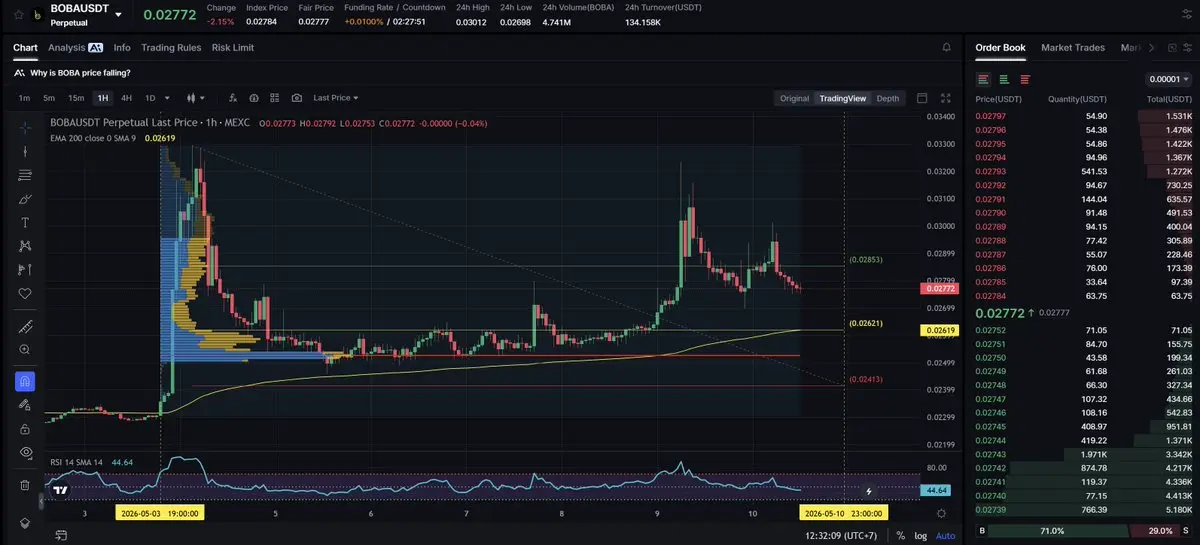Toggle hide all drawings eye icon
The height and width of the screenshot is (545, 1200).
pos(25,453)
